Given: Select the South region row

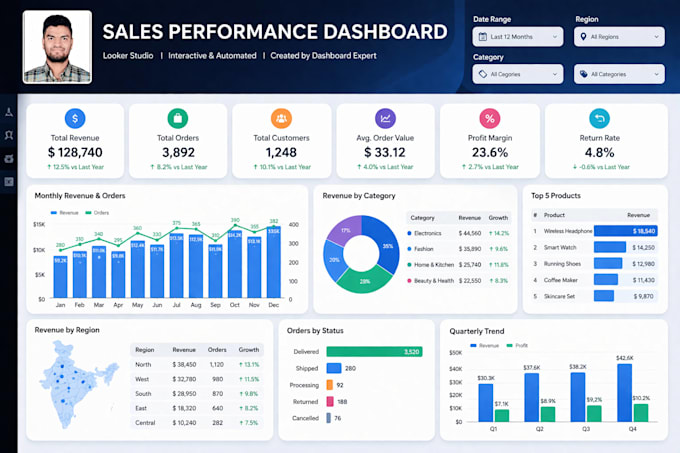Looking at the screenshot, I should 197,394.
